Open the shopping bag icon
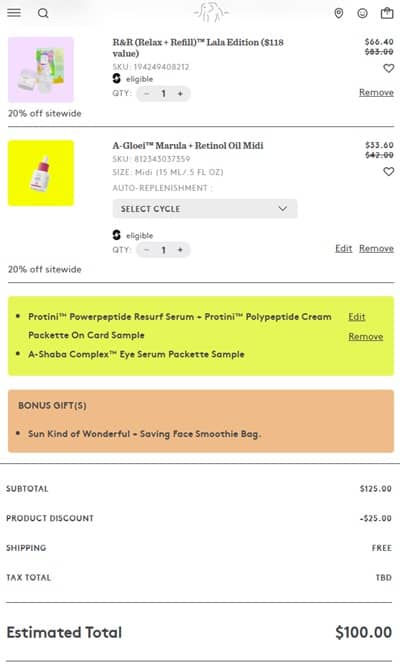Image resolution: width=400 pixels, height=668 pixels. point(387,13)
